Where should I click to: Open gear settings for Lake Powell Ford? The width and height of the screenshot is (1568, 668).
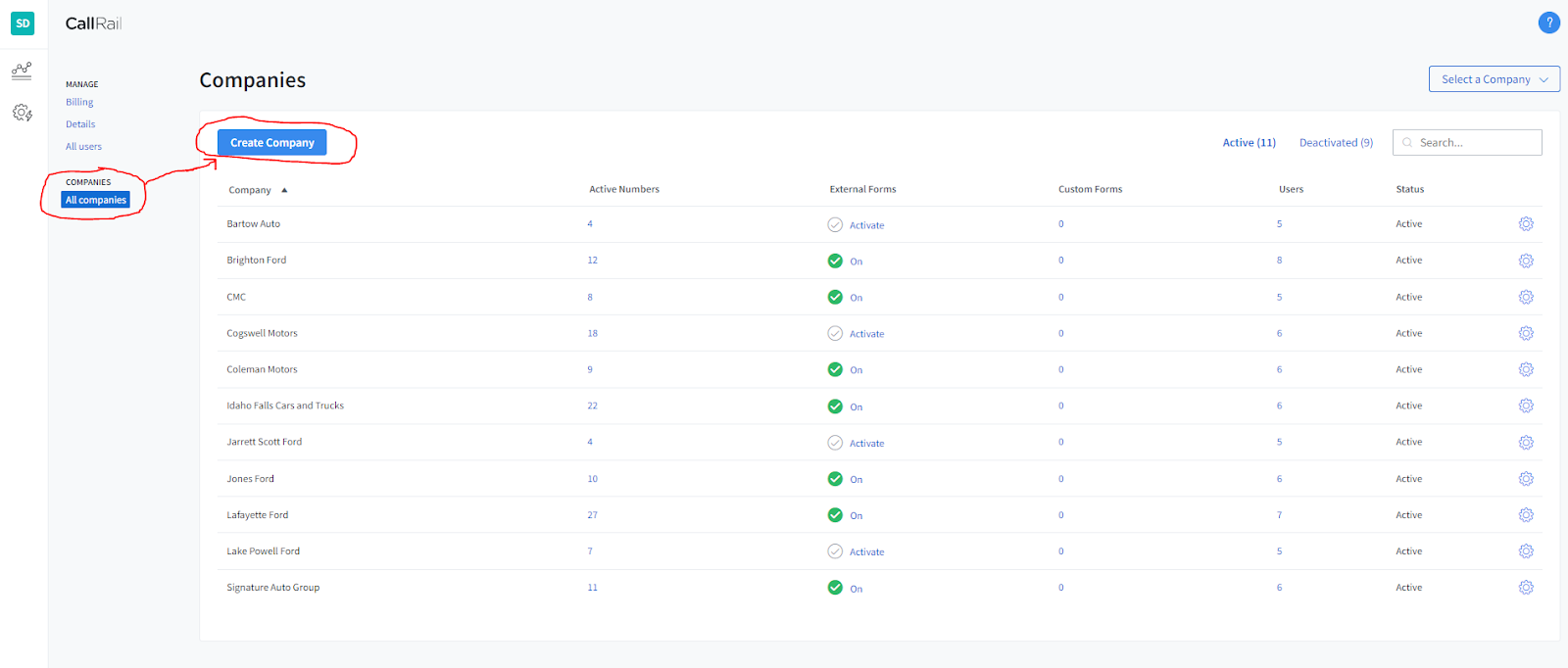pyautogui.click(x=1526, y=551)
